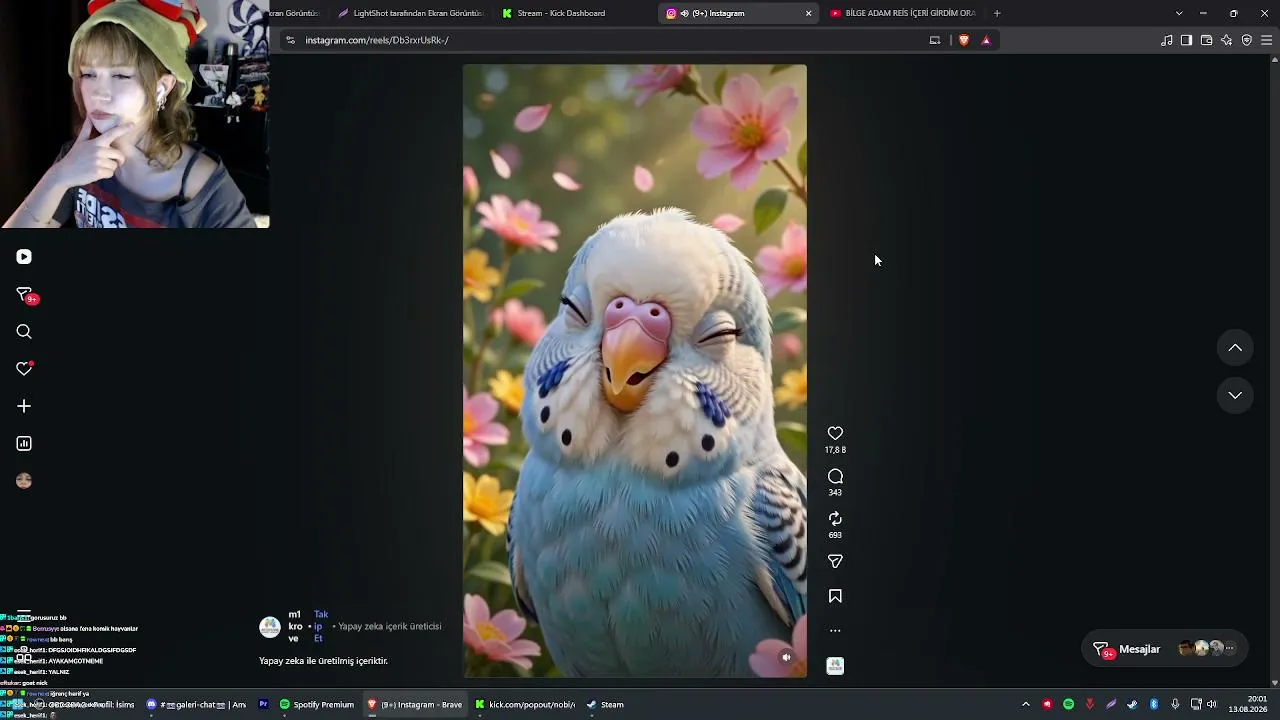Expand the system tray hidden icons chevron
Image resolution: width=1280 pixels, height=720 pixels.
pos(1025,704)
